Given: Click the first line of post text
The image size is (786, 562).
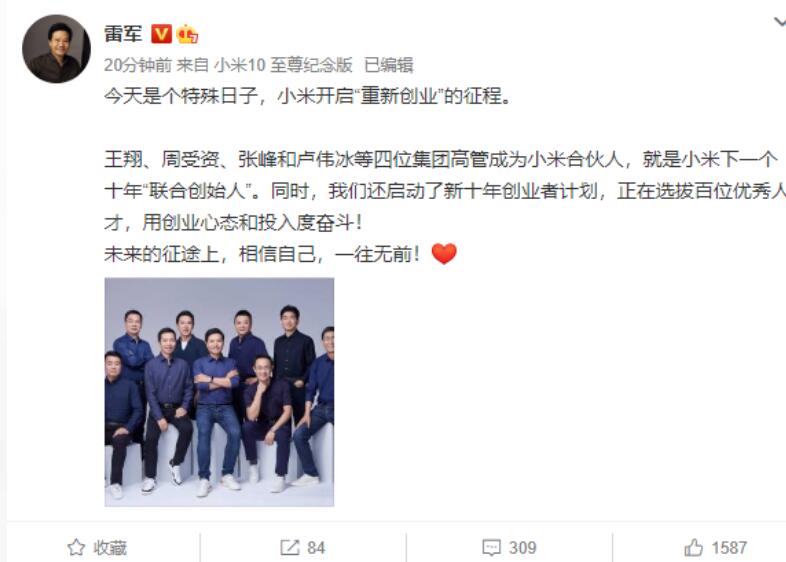Looking at the screenshot, I should point(308,96).
